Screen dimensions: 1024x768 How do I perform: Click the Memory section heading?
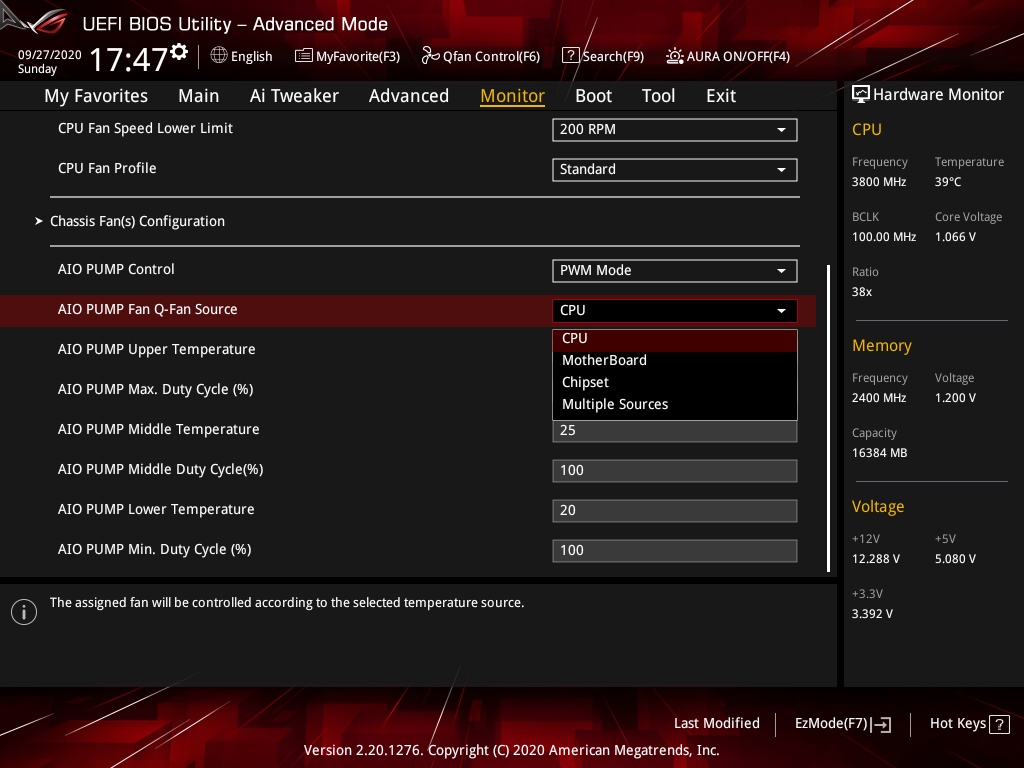[x=882, y=345]
